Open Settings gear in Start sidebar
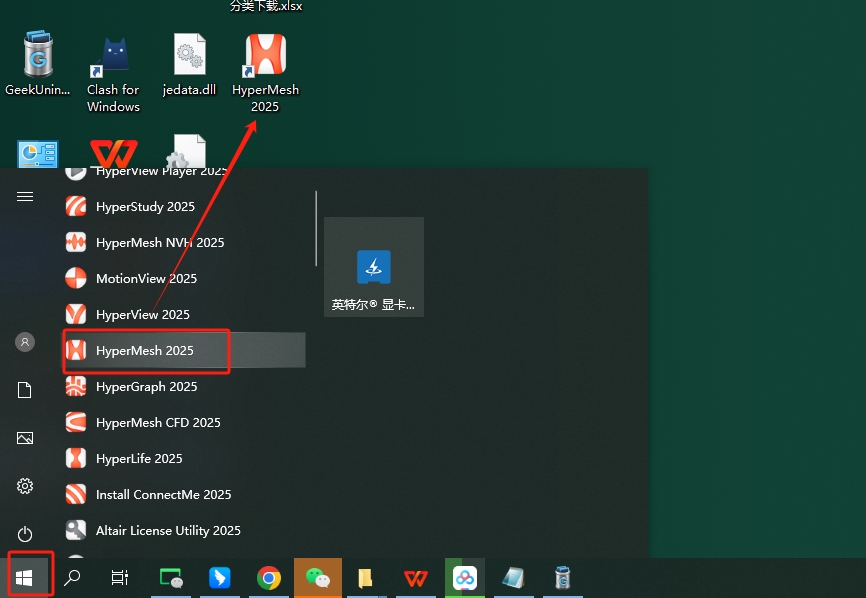The image size is (866, 598). click(x=25, y=486)
